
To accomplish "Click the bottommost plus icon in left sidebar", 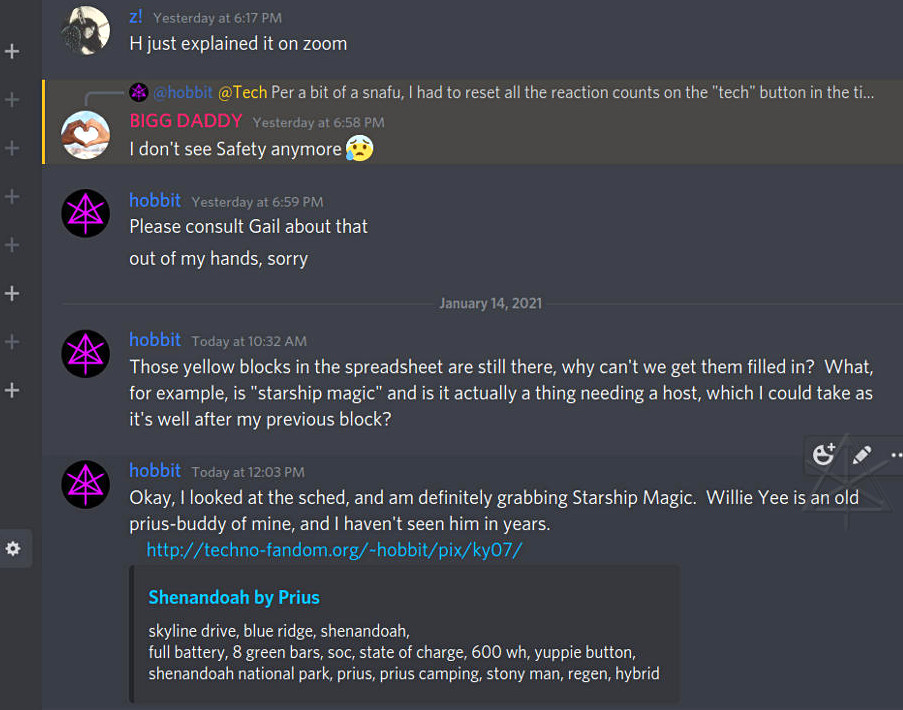I will pyautogui.click(x=13, y=390).
